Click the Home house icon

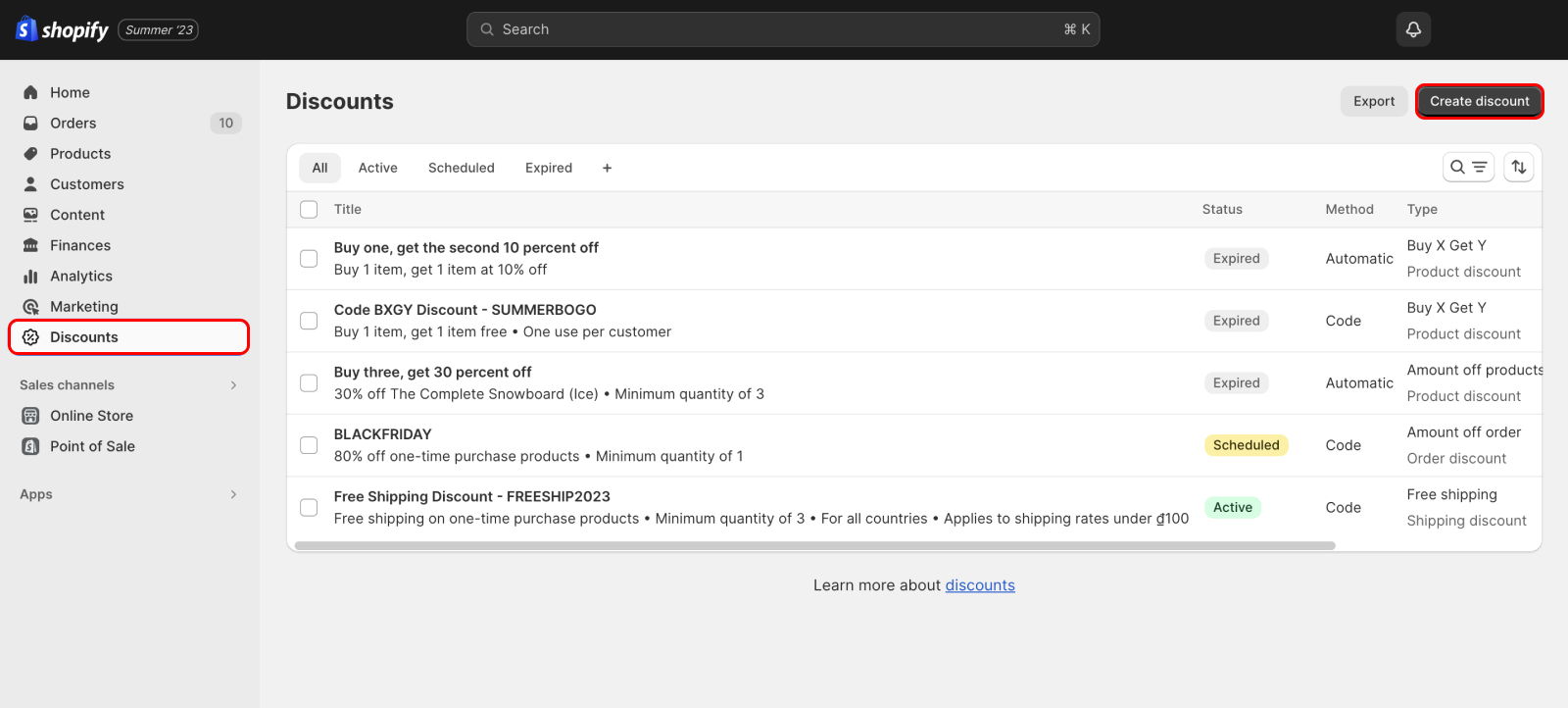point(30,92)
